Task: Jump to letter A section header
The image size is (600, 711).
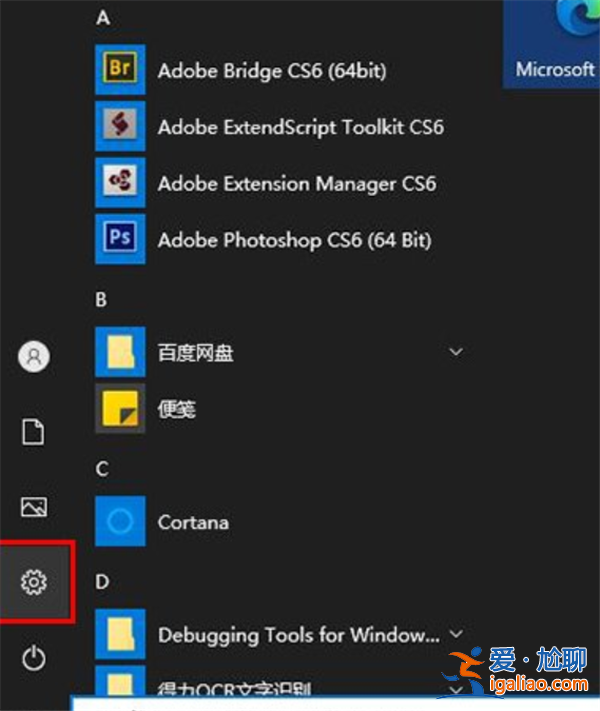Action: coord(103,18)
